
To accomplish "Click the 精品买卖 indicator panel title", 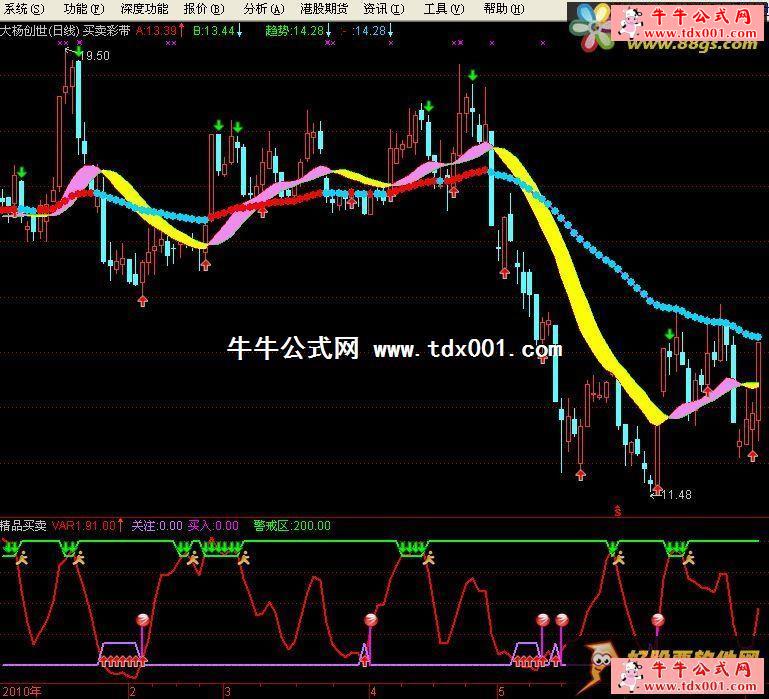I will pyautogui.click(x=24, y=524).
